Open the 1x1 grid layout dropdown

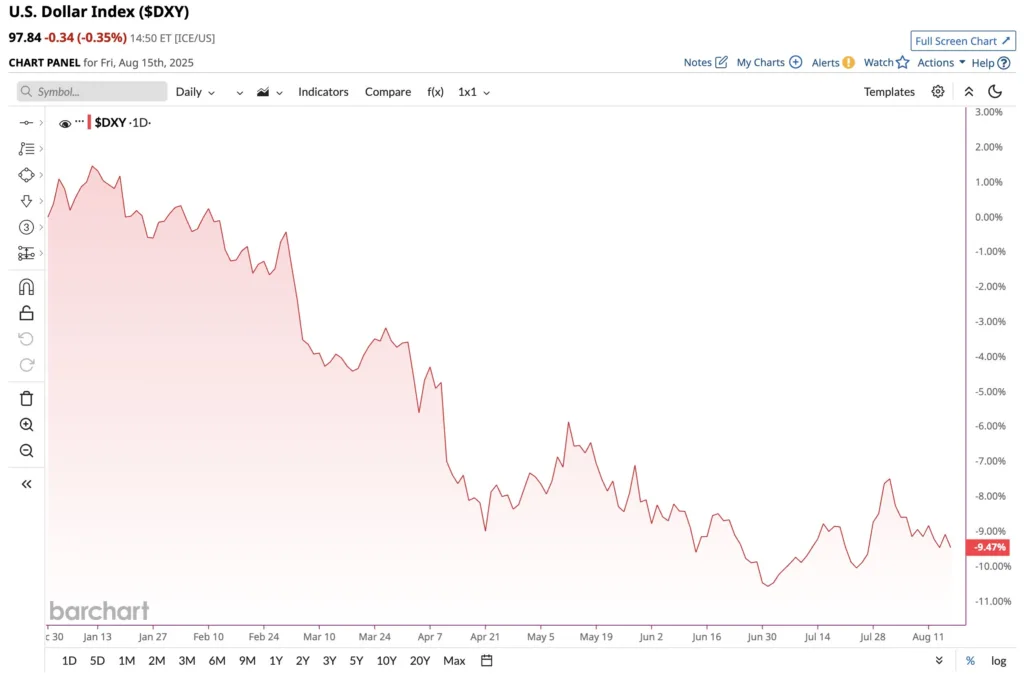click(473, 92)
